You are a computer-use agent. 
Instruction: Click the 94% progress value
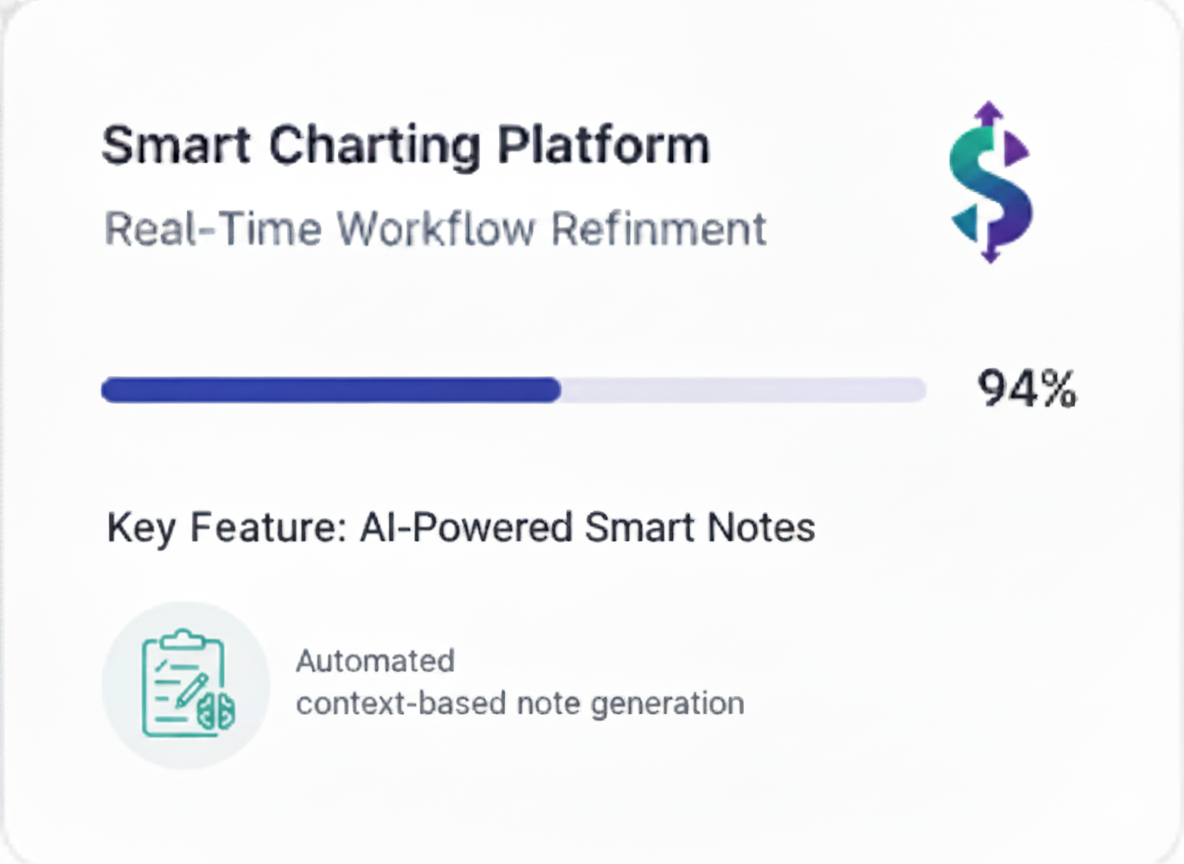tap(1026, 389)
